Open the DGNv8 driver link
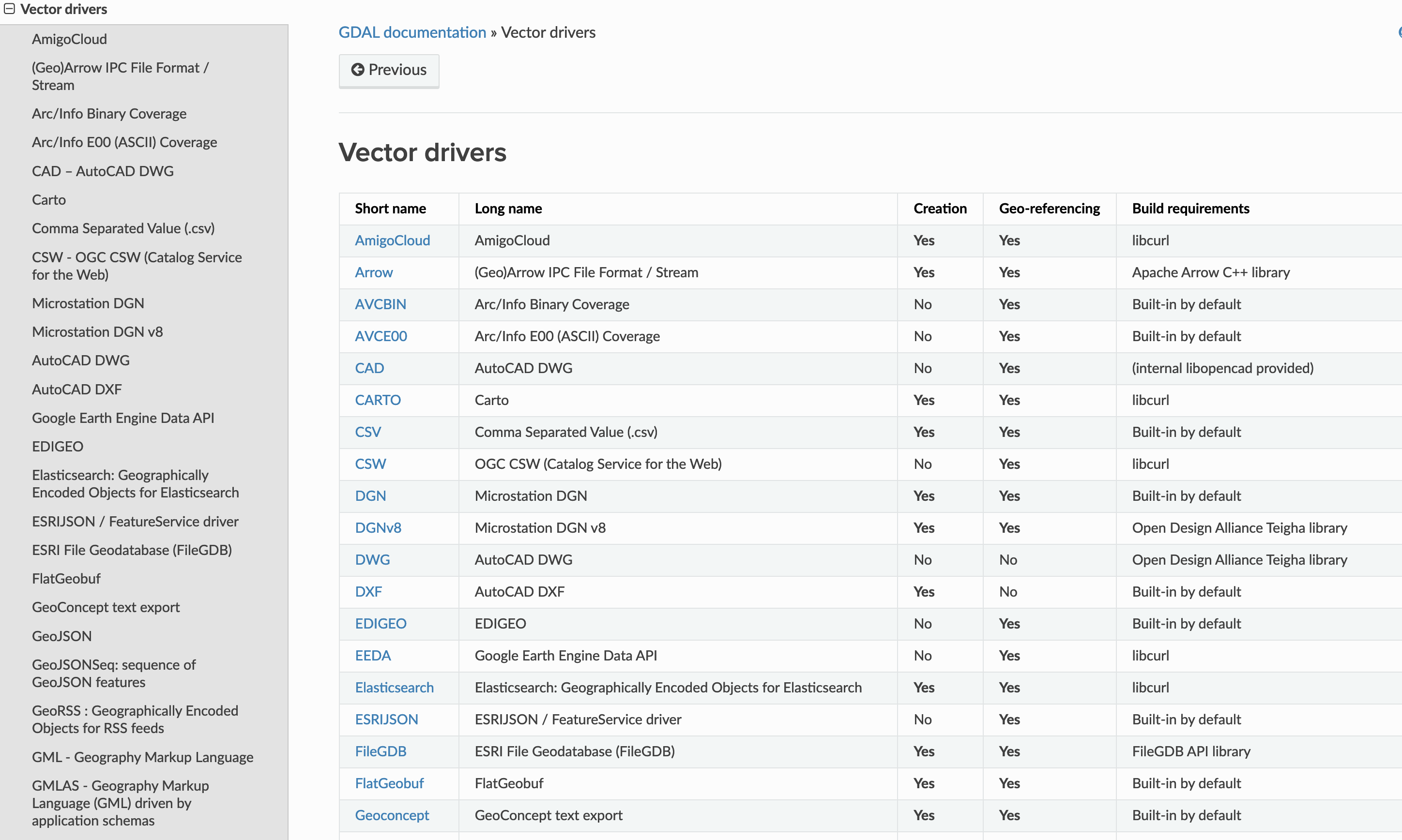 click(x=378, y=527)
